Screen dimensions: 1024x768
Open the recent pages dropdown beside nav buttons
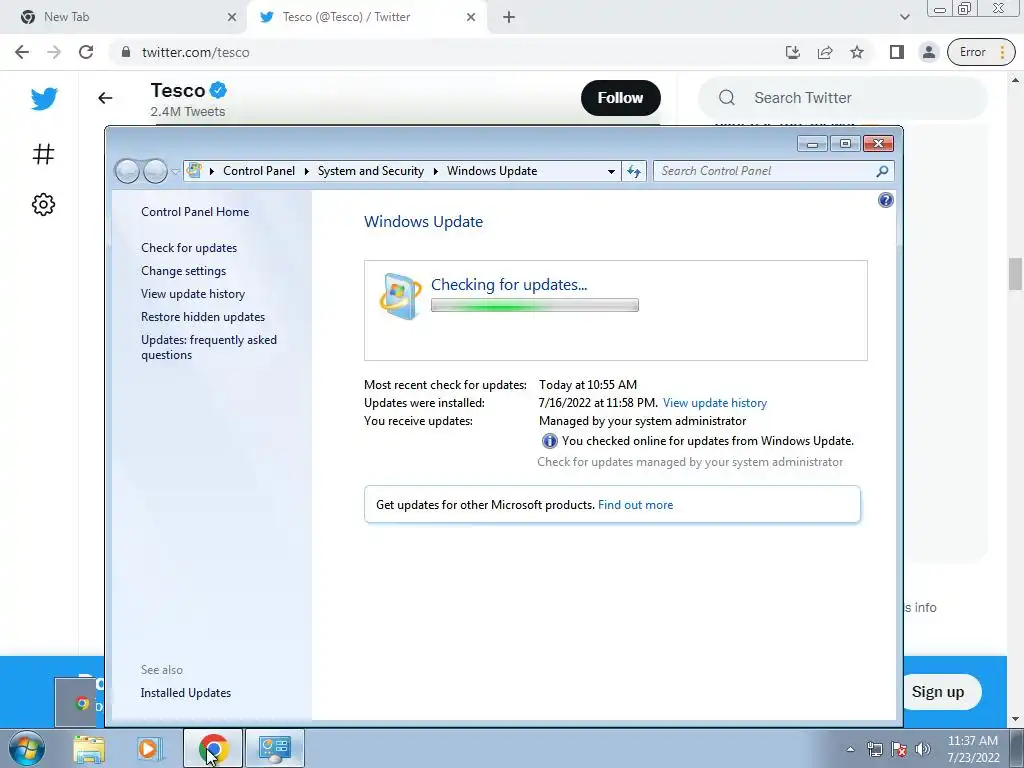[175, 171]
